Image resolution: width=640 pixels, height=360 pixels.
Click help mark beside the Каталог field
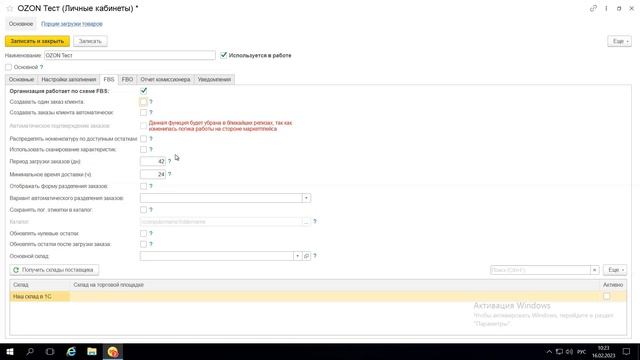315,221
